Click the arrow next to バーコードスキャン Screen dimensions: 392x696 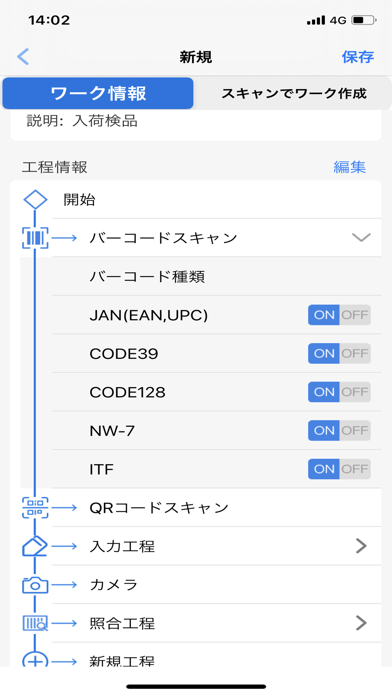[64, 238]
